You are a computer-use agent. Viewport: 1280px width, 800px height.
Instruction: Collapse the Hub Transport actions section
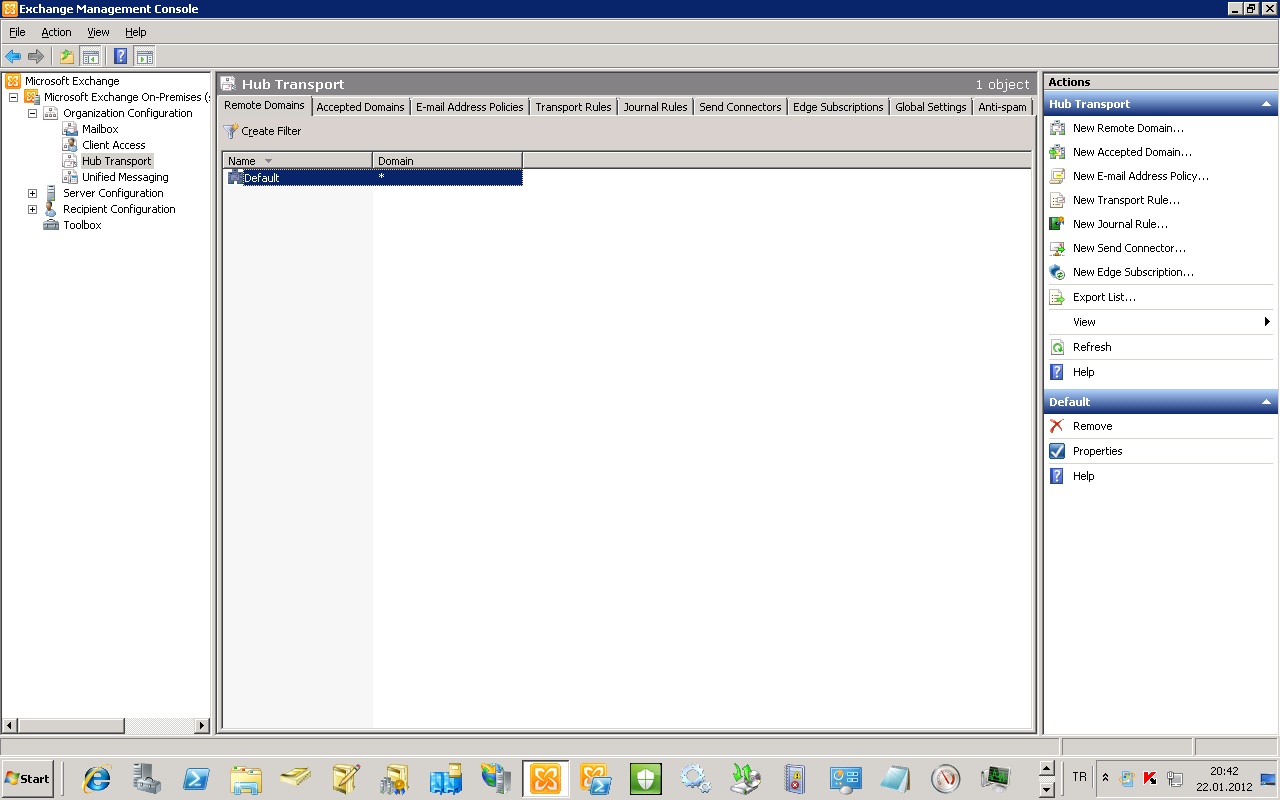1265,104
